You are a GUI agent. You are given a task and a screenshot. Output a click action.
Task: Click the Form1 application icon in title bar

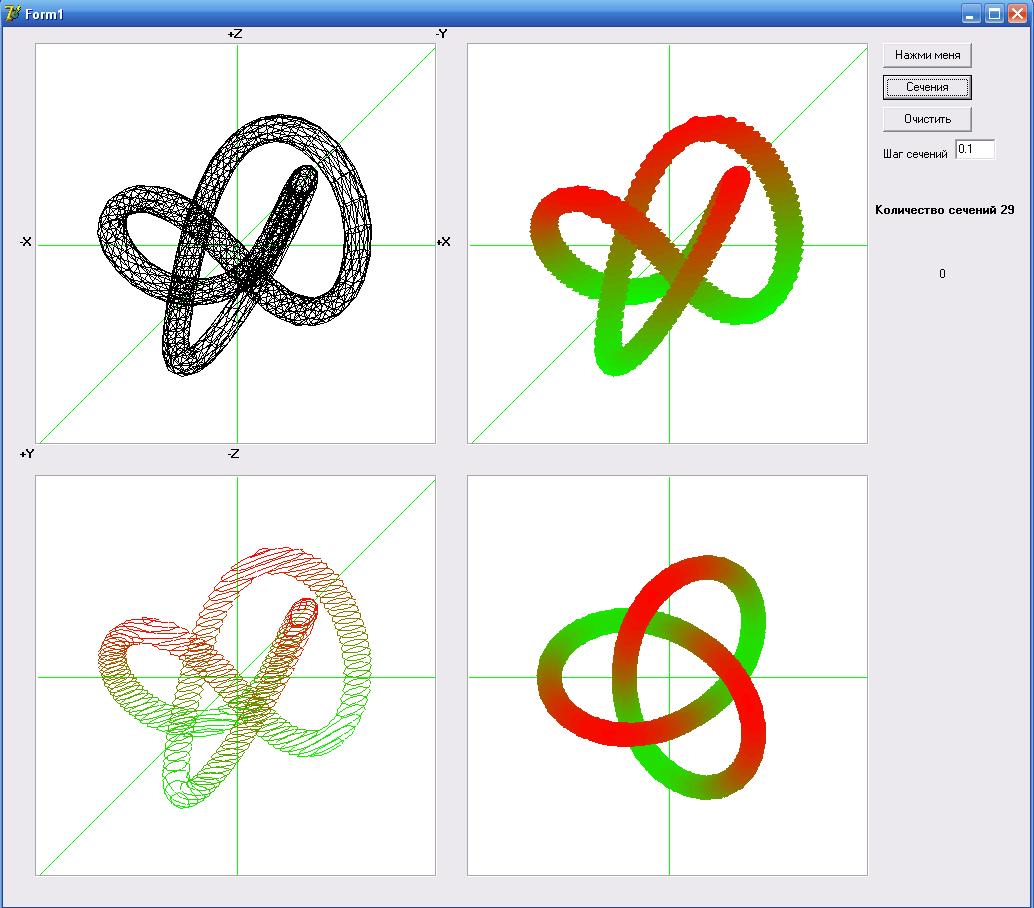coord(12,13)
